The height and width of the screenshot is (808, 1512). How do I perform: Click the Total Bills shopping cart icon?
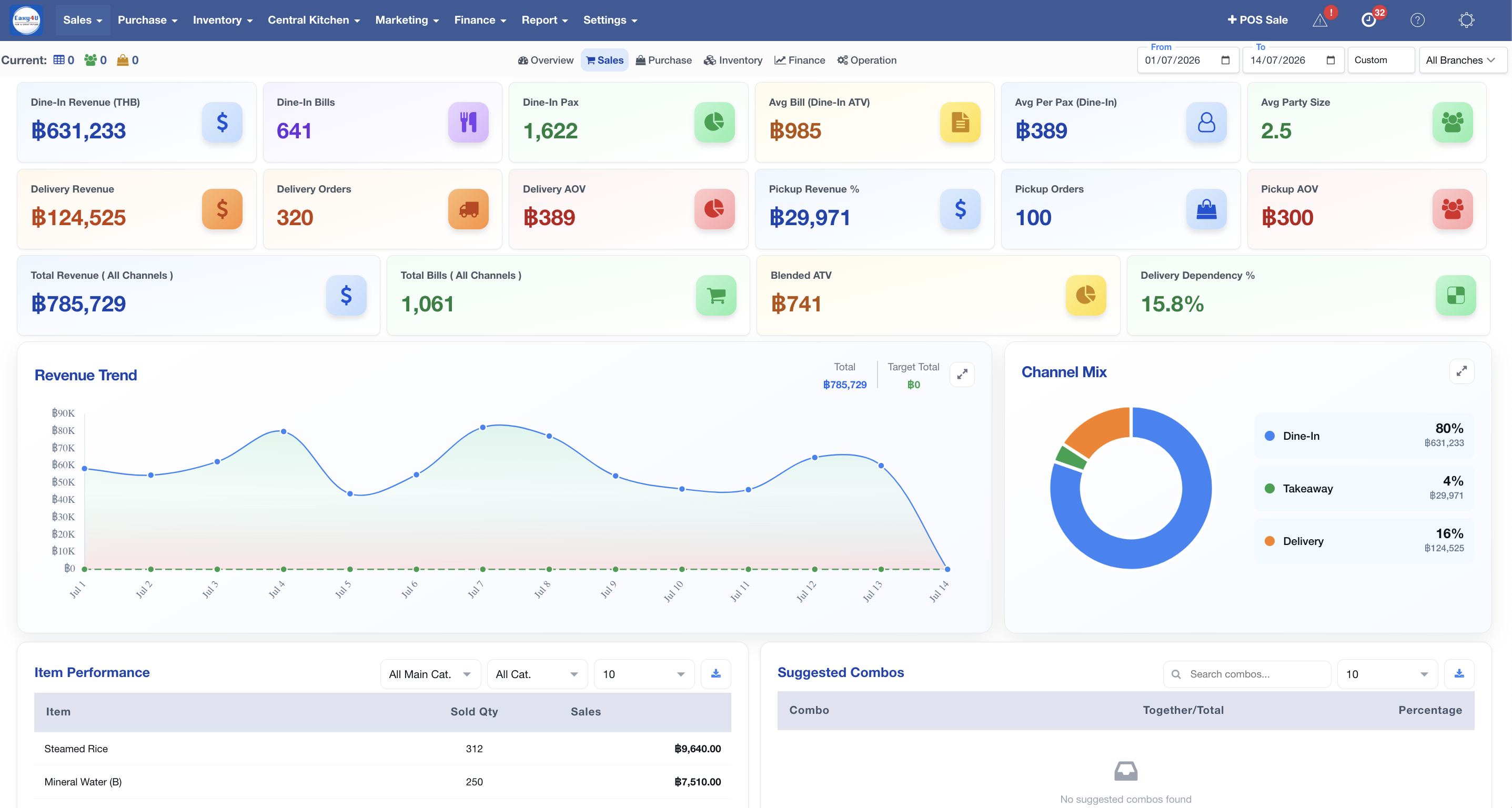click(x=715, y=295)
